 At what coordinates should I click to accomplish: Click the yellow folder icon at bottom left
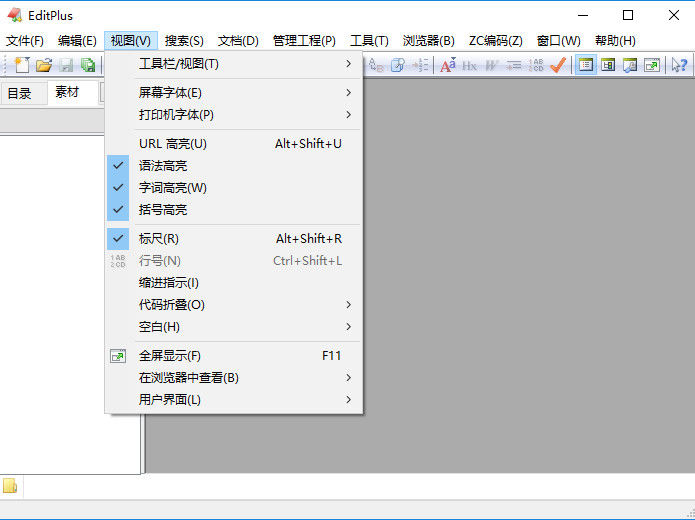(x=10, y=486)
